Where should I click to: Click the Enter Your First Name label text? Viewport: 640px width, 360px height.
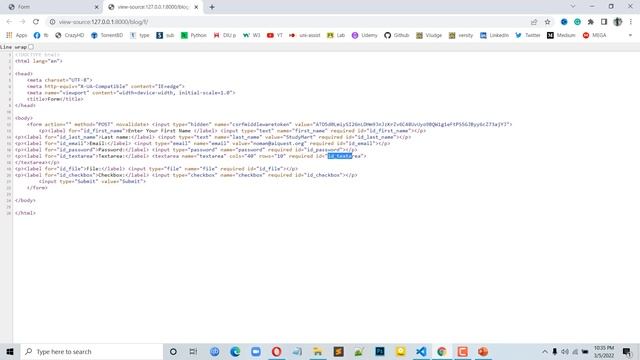(x=159, y=131)
